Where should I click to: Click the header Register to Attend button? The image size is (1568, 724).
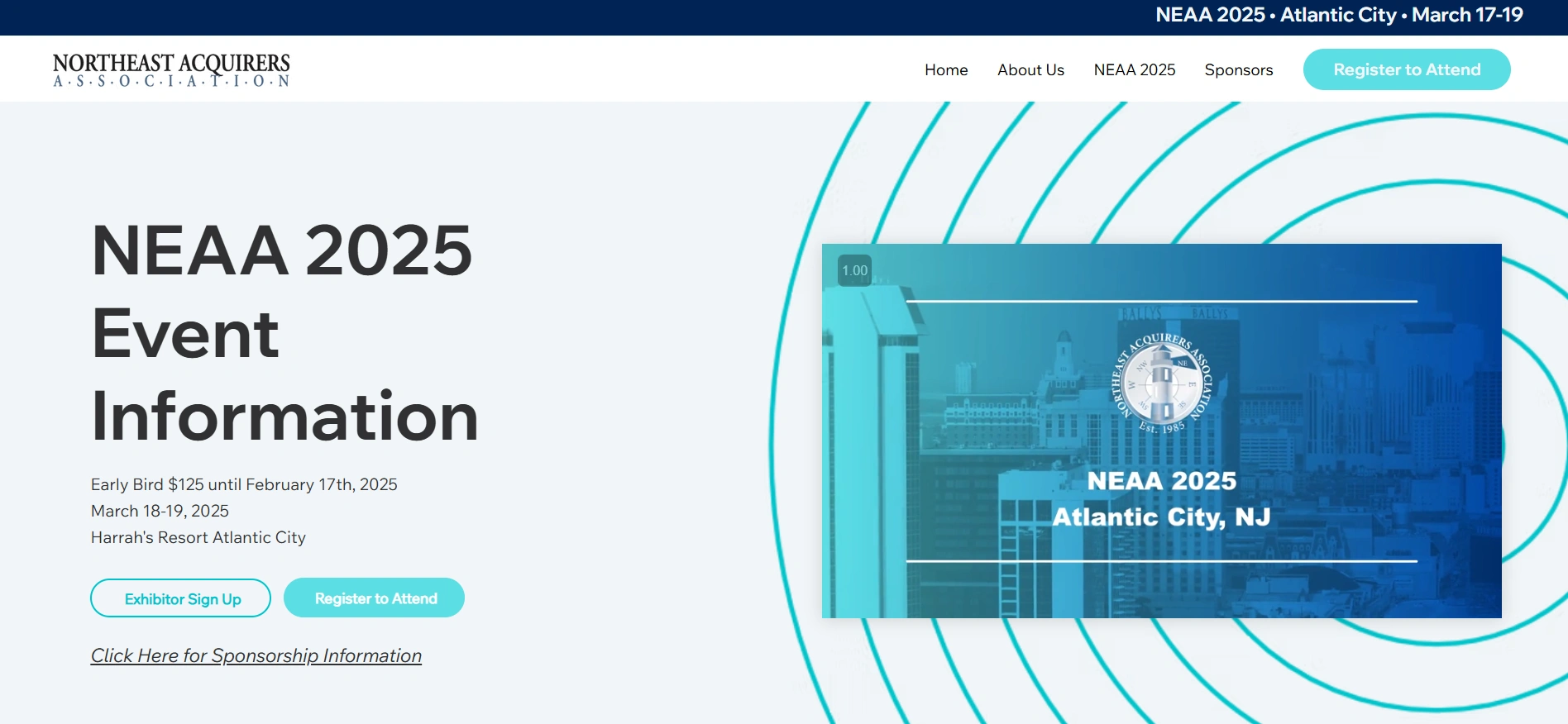1407,69
